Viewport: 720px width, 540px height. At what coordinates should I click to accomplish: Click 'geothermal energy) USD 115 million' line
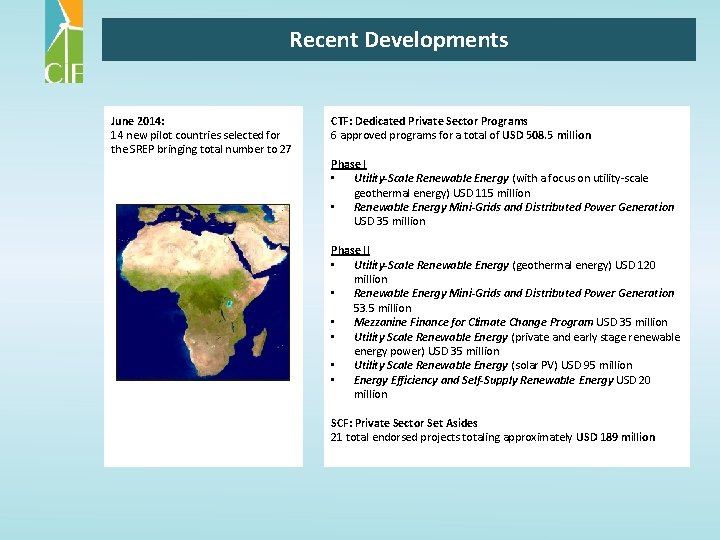coord(442,193)
